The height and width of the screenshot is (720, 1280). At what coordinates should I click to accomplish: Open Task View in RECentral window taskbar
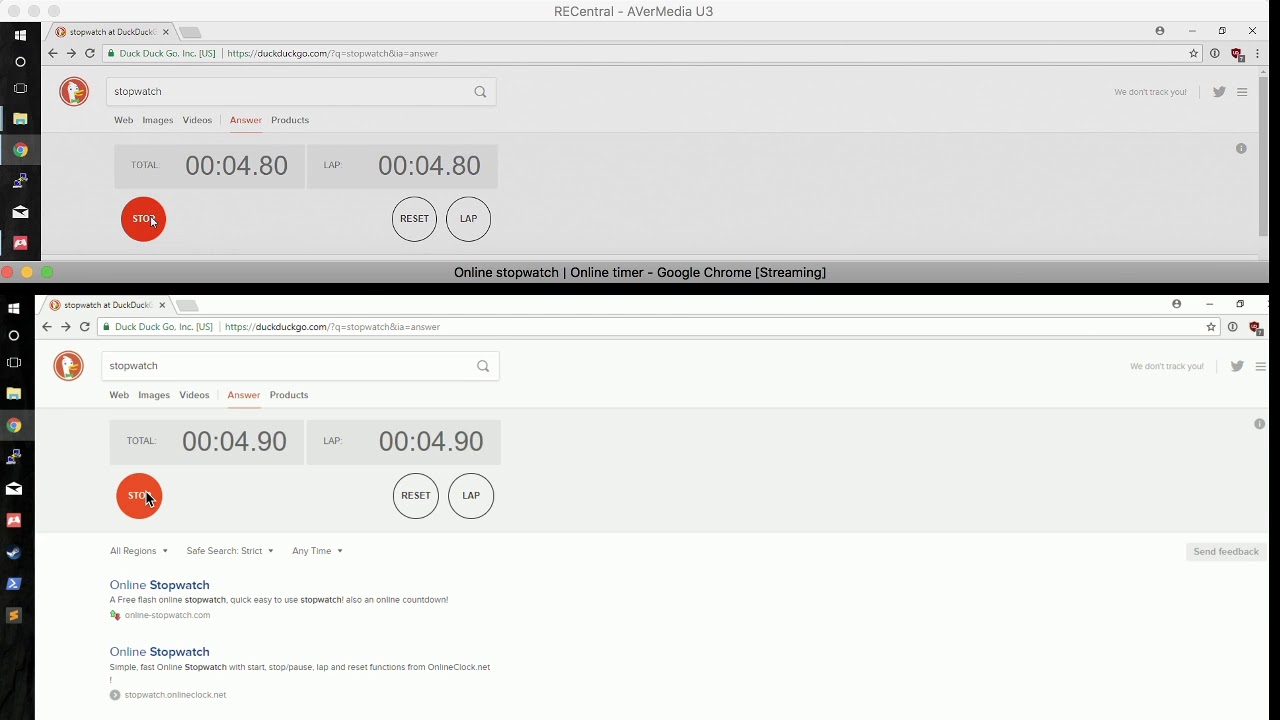(20, 88)
